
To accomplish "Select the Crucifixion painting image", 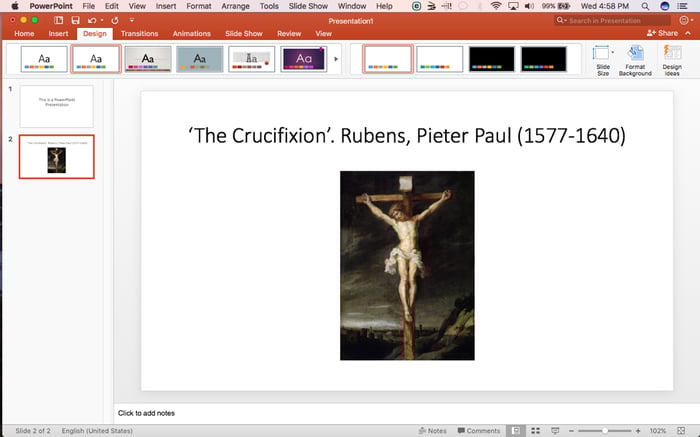I will tap(407, 266).
